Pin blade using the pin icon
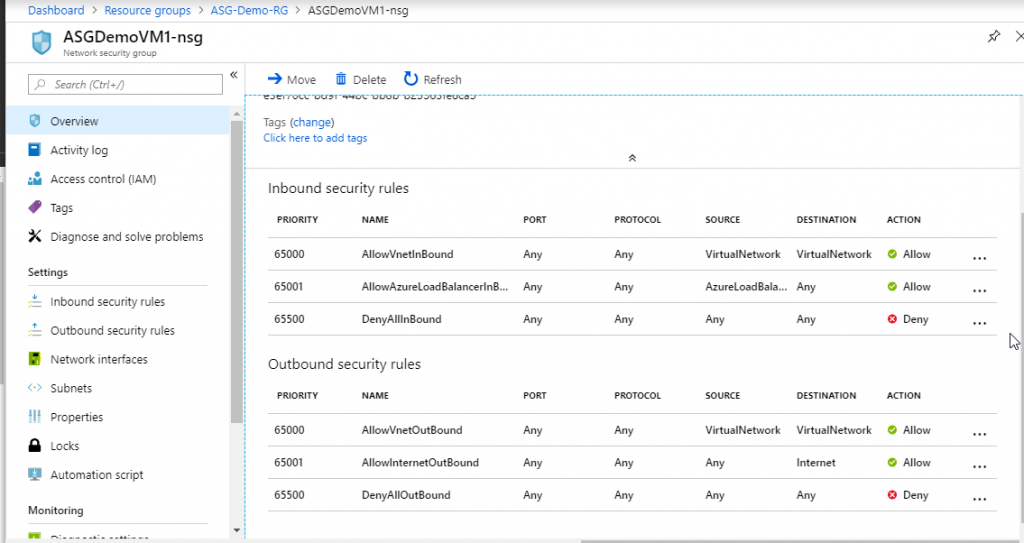The height and width of the screenshot is (543, 1024). (993, 36)
